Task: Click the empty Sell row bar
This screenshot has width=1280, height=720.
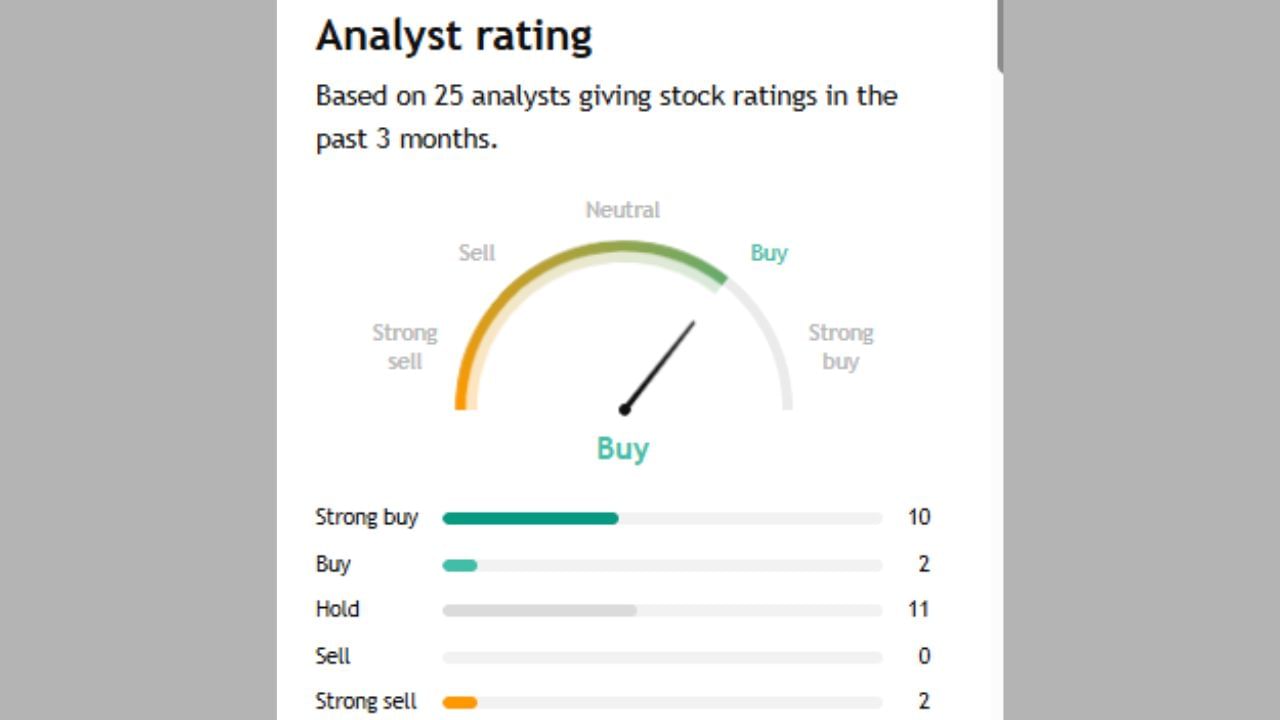Action: point(662,657)
